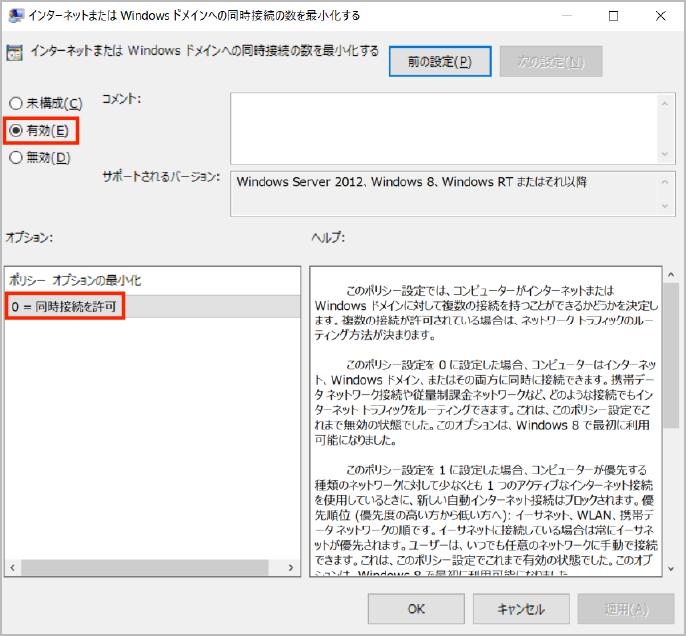Screen dimensions: 686x636
Task: Click the 適用(A) button
Action: coord(626,608)
